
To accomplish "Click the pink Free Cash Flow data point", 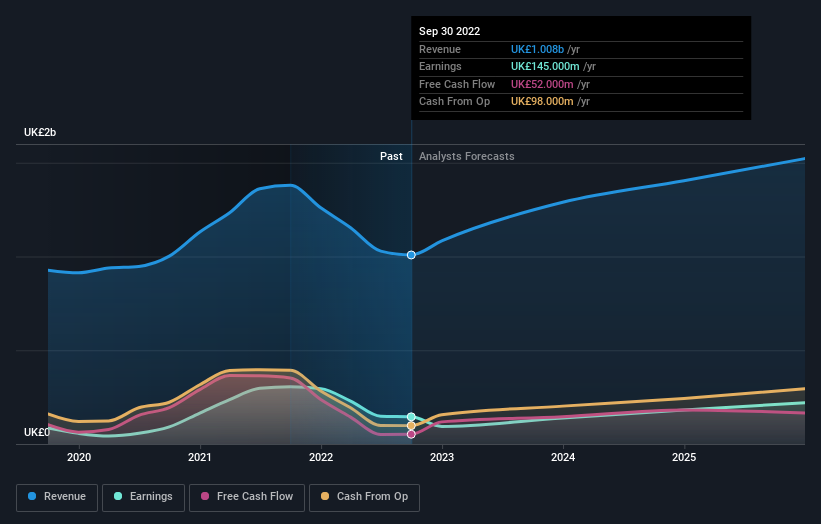I will [412, 434].
